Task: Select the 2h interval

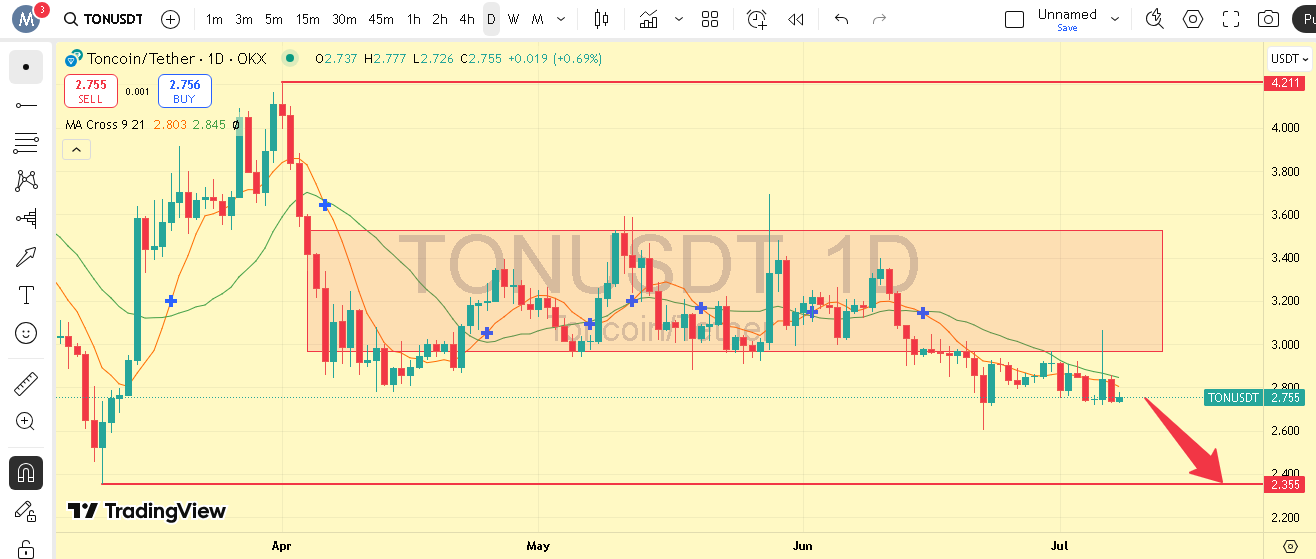Action: 440,19
